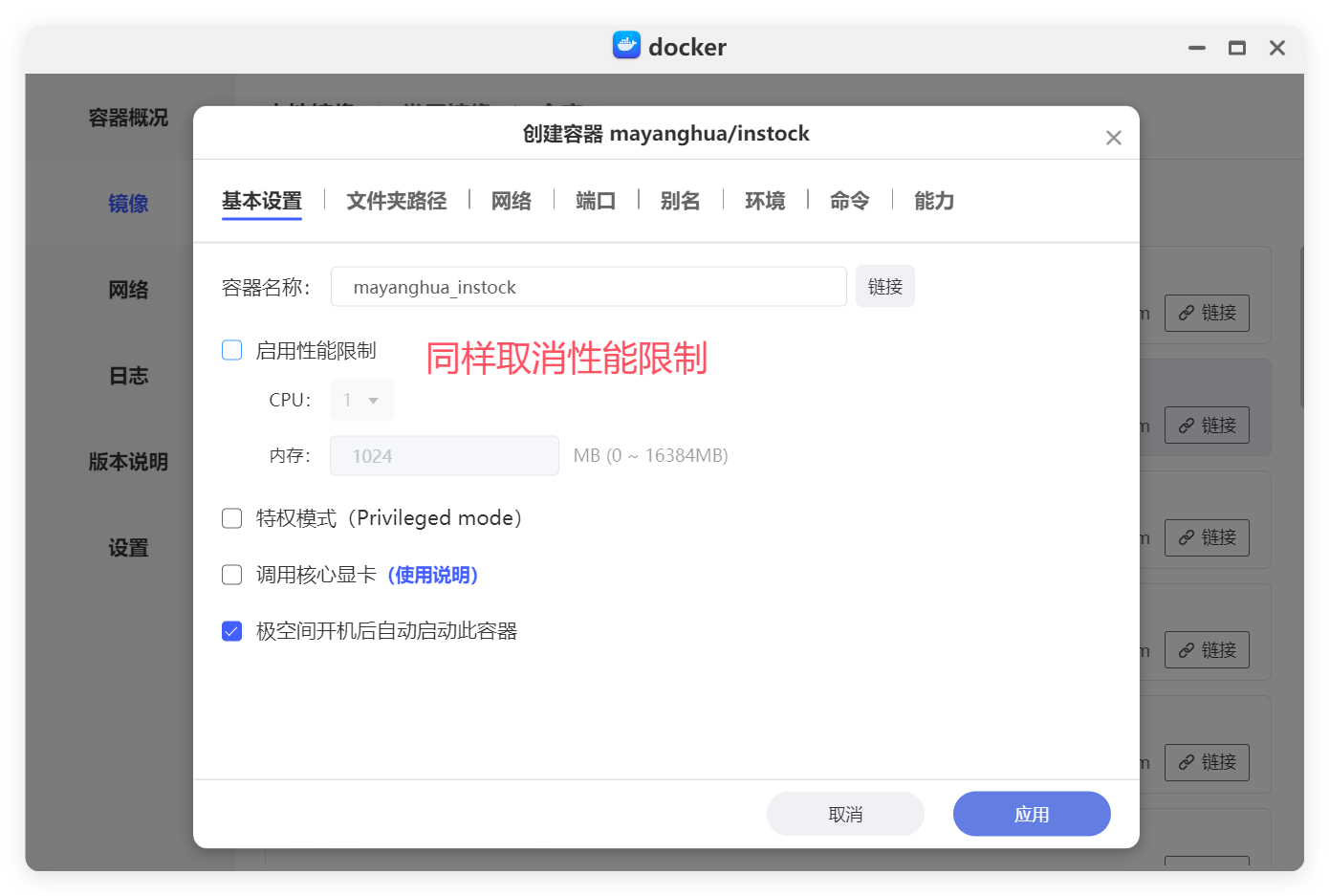1329x896 pixels.
Task: Open the CPU count dropdown
Action: click(361, 400)
